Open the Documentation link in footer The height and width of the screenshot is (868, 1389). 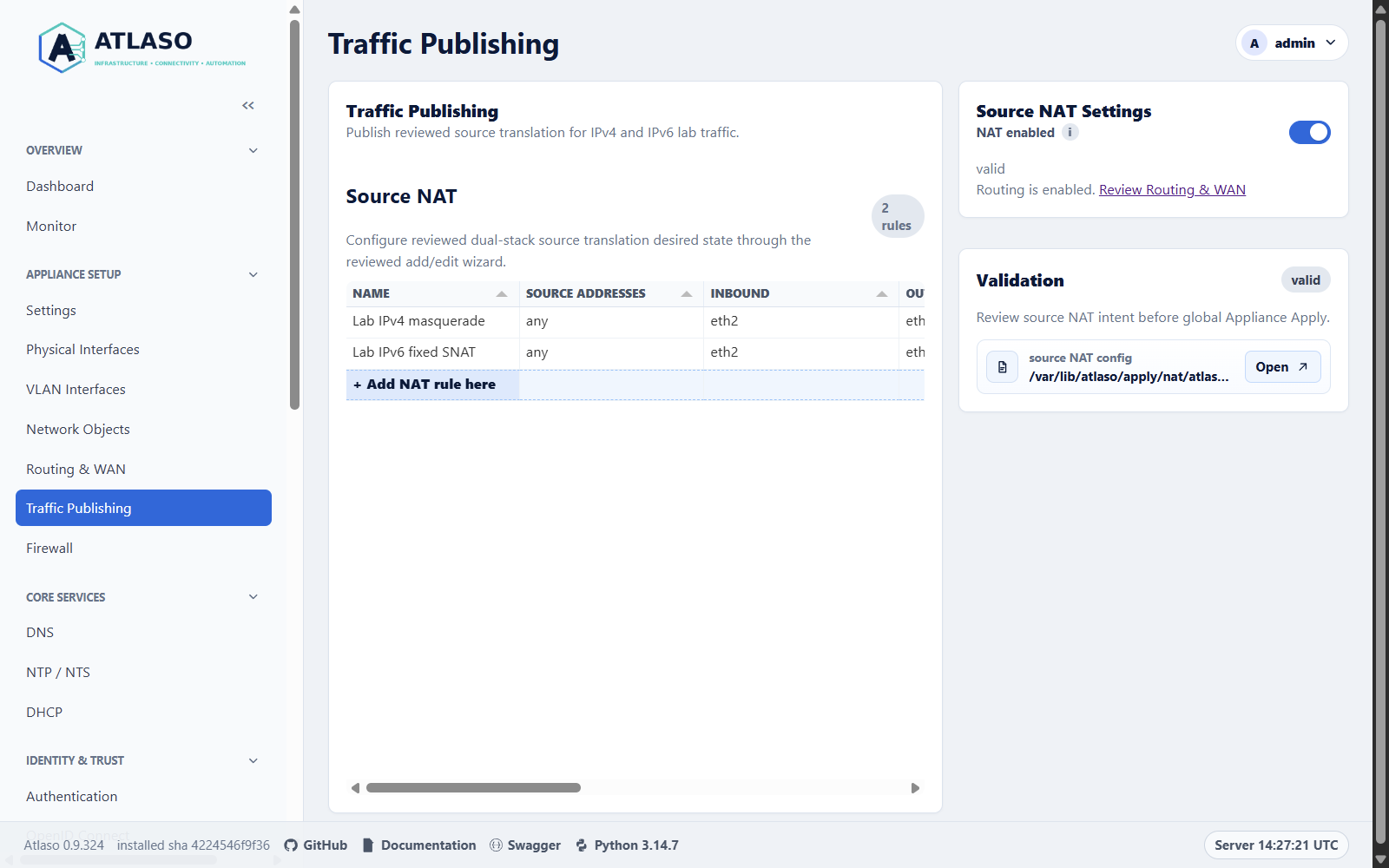tap(419, 845)
